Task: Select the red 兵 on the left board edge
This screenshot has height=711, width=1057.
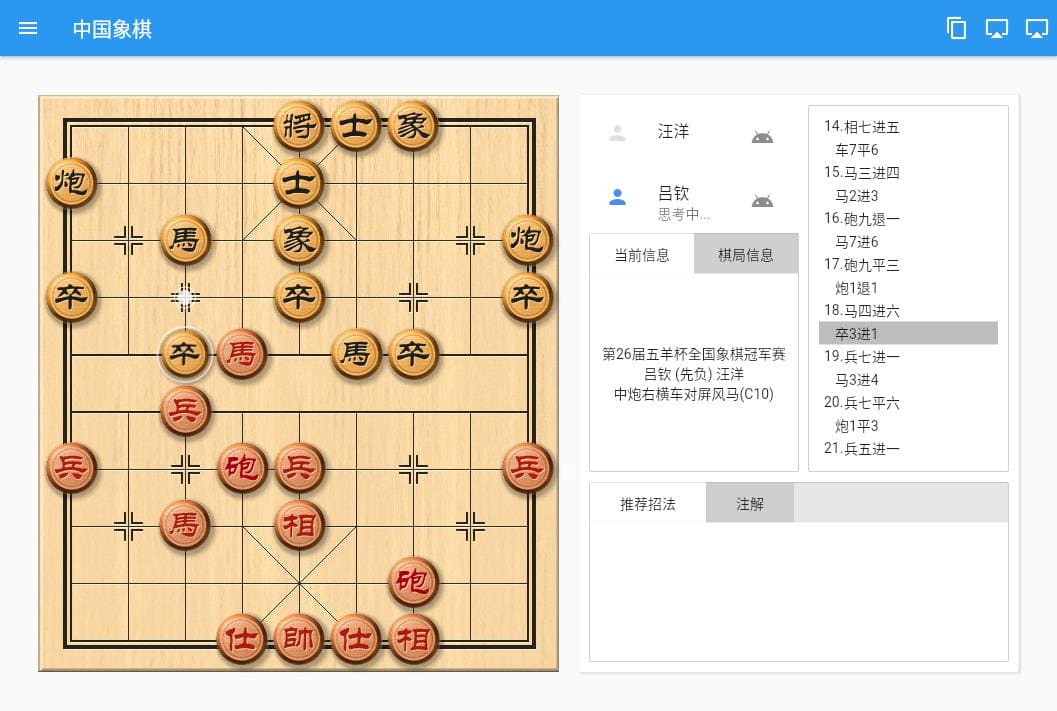Action: pos(71,467)
